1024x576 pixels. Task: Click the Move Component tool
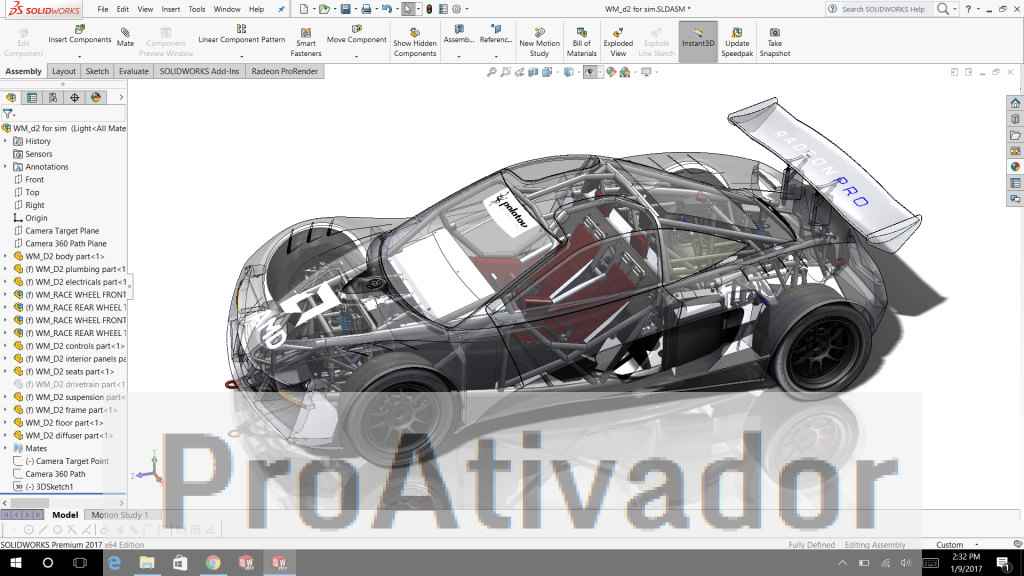click(357, 35)
